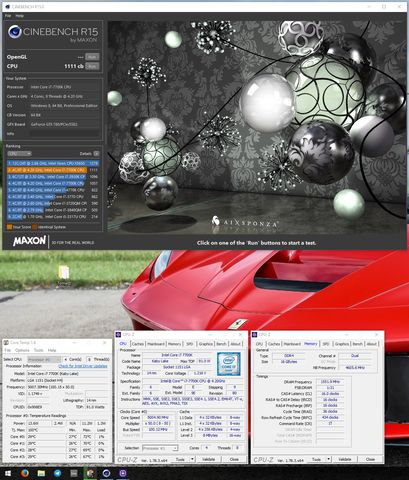
Task: Open the Cinebench File menu
Action: click(8, 16)
